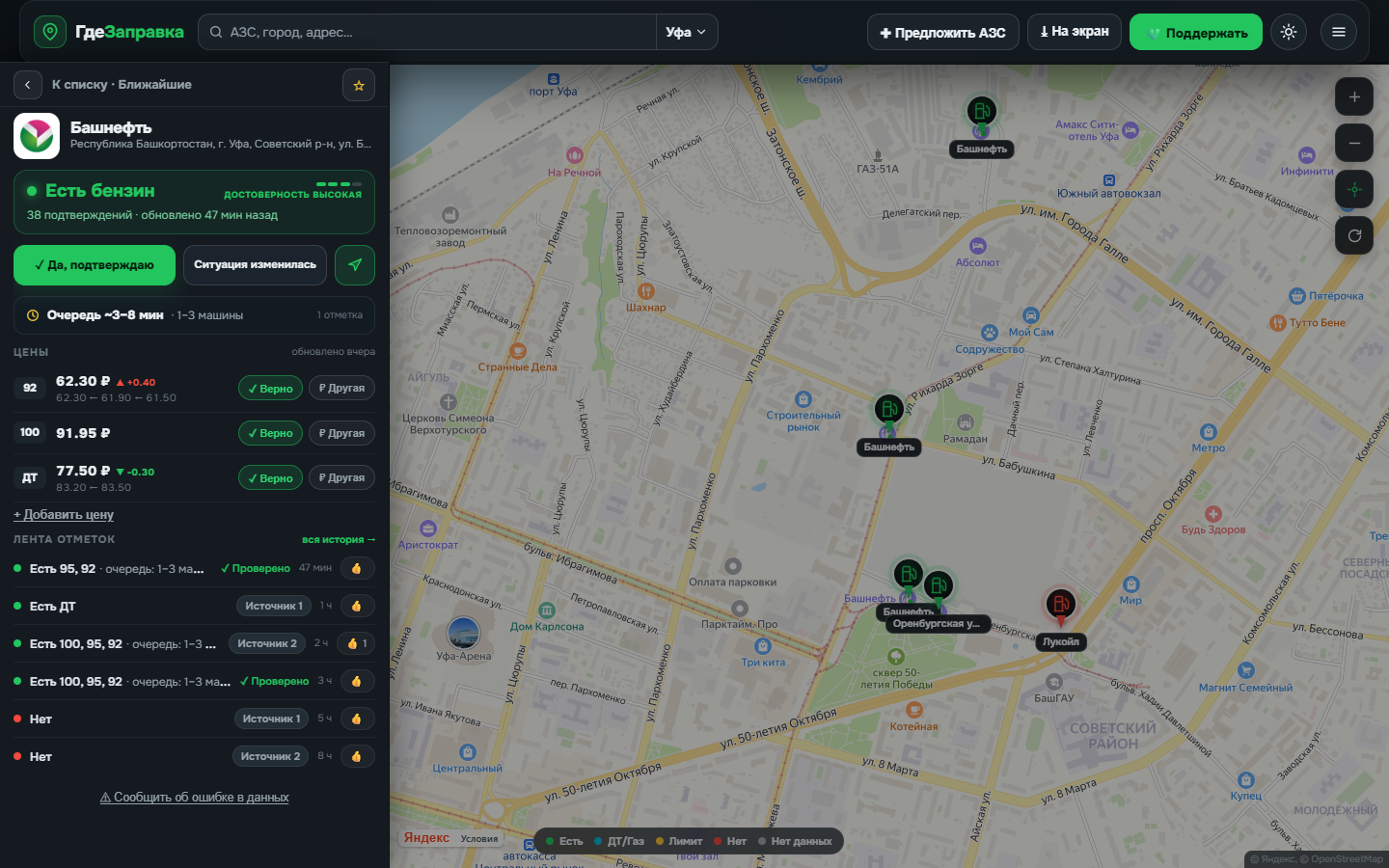1389x868 pixels.
Task: Click the Пятёрочка map place icon
Action: pyautogui.click(x=1297, y=296)
